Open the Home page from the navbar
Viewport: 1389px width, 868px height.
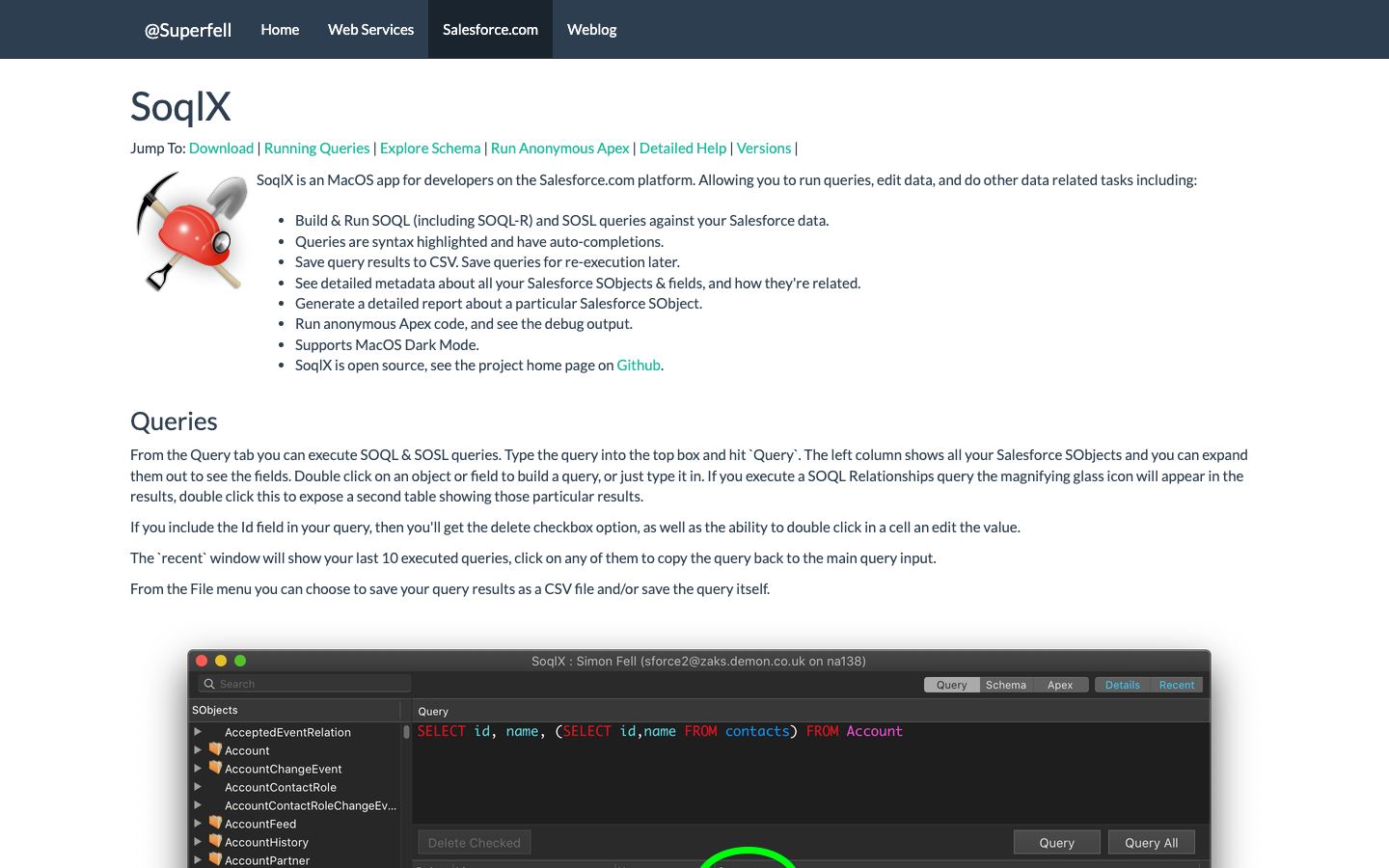(x=280, y=30)
